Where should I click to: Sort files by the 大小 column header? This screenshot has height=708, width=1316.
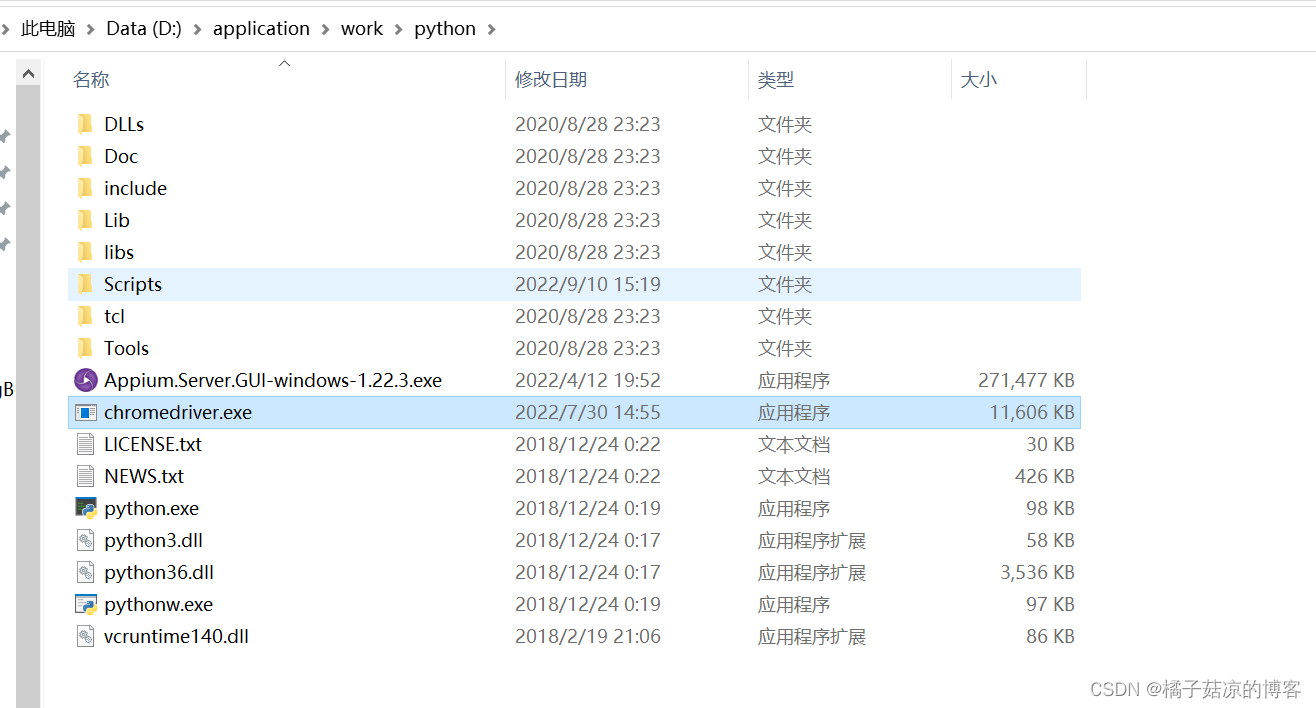coord(978,78)
